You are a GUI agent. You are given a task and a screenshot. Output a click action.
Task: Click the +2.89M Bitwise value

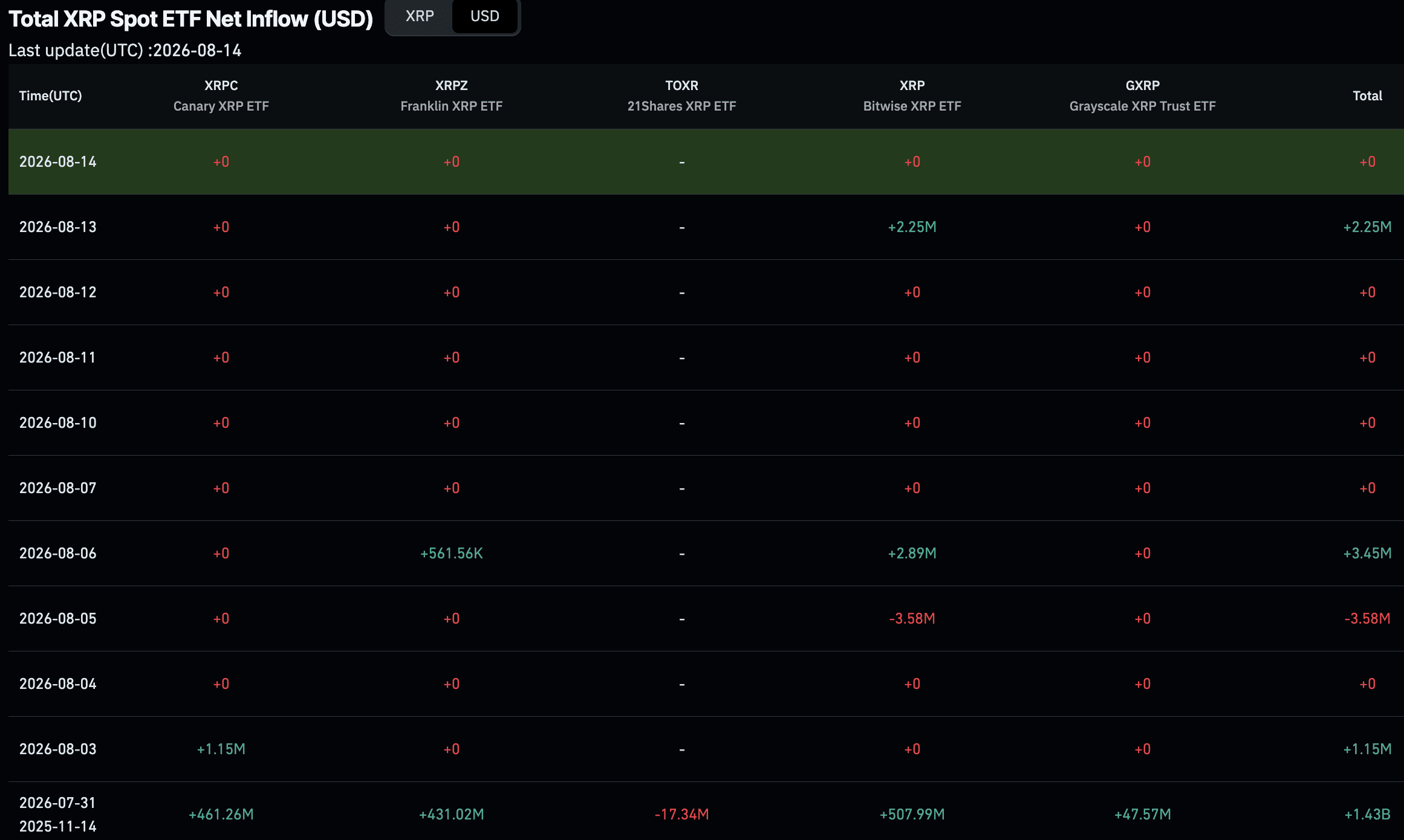tap(912, 553)
